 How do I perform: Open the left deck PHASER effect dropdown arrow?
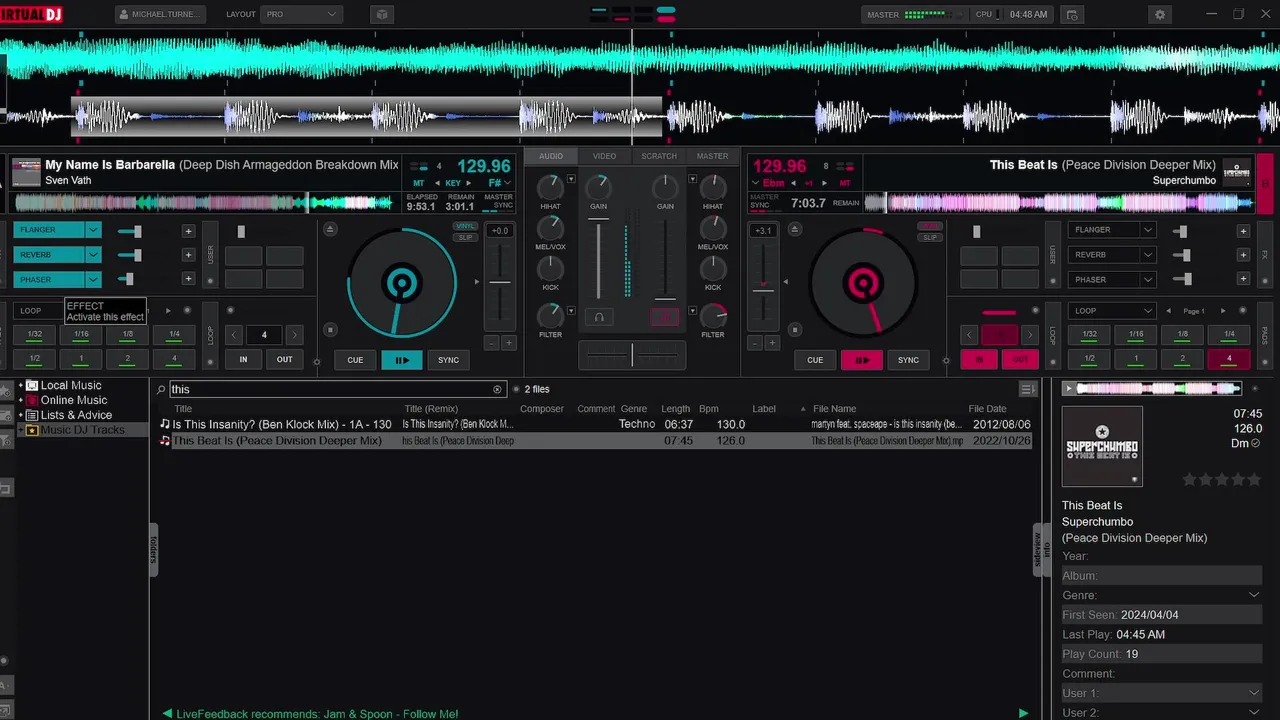pos(93,280)
